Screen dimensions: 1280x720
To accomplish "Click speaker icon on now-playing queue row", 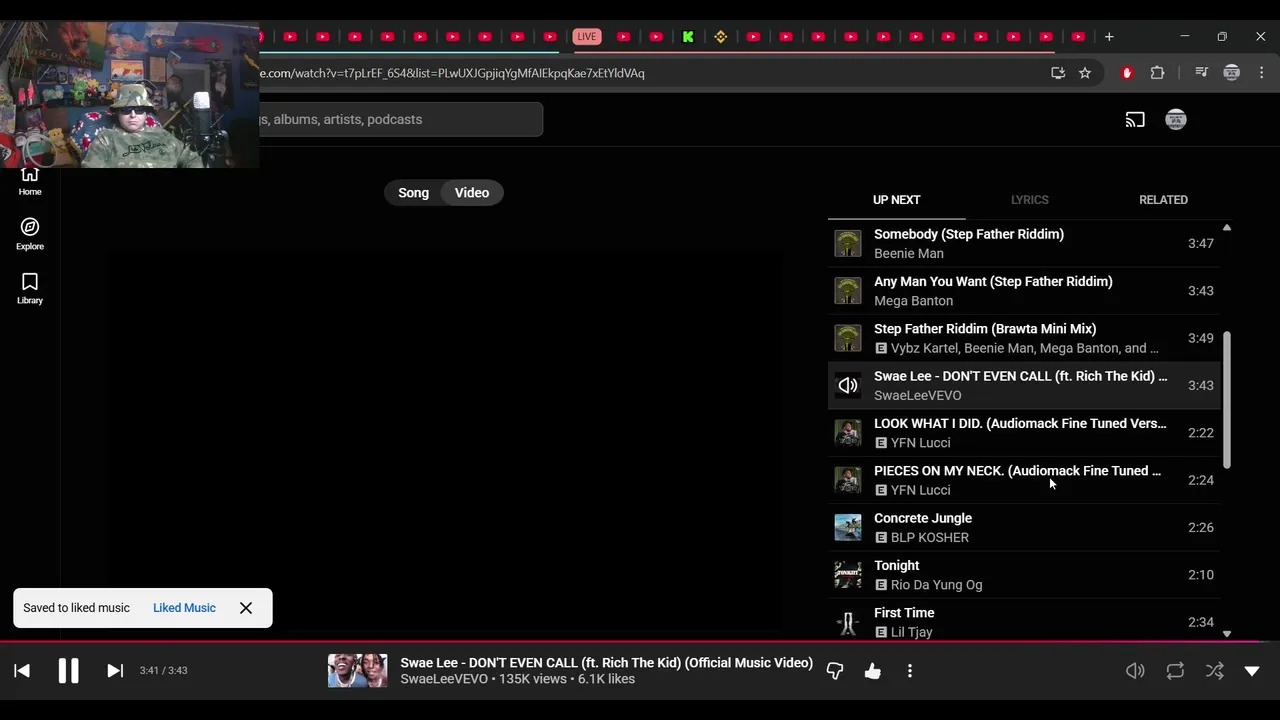I will (x=848, y=385).
